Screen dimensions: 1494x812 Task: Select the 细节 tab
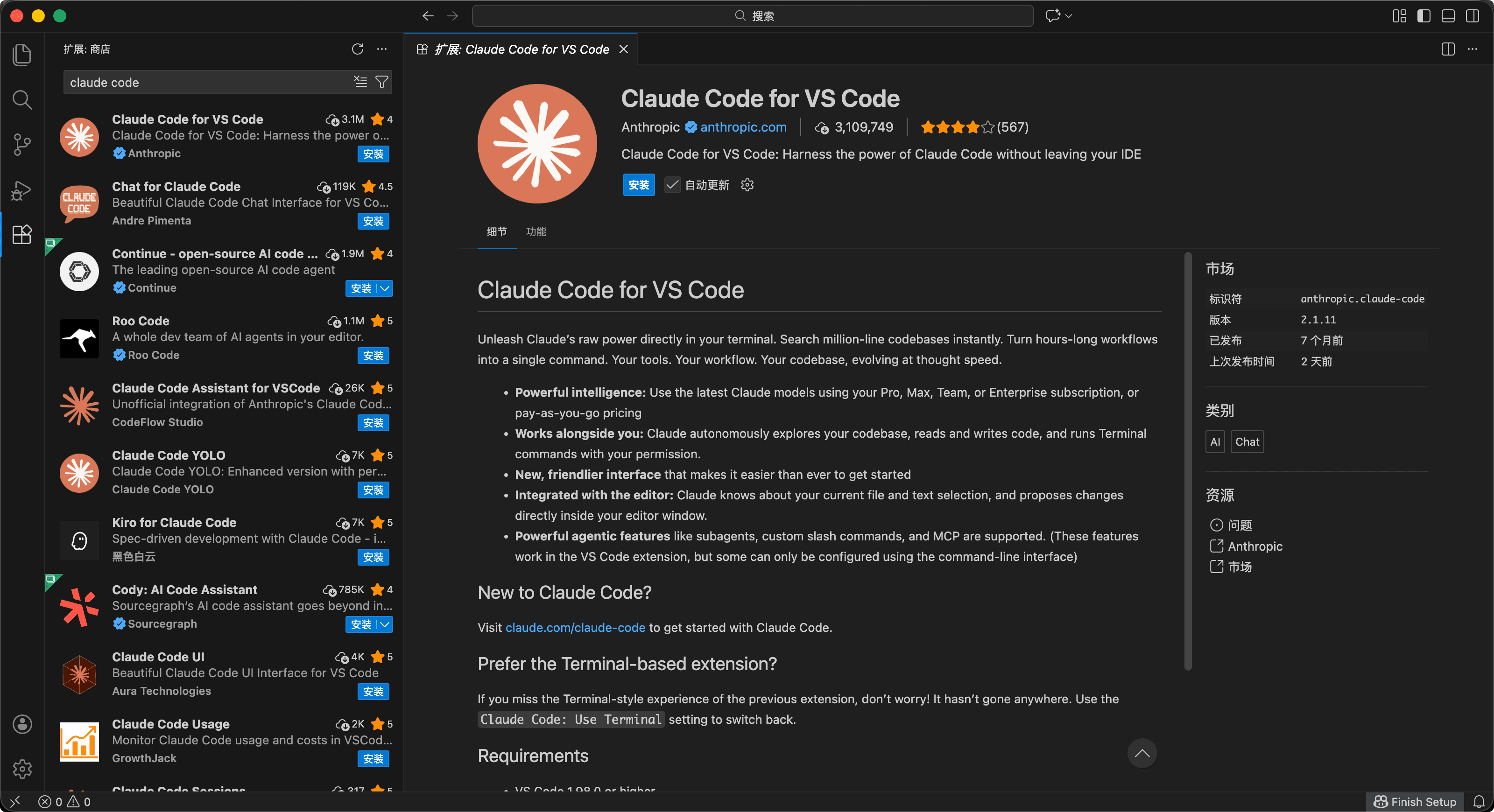tap(496, 232)
